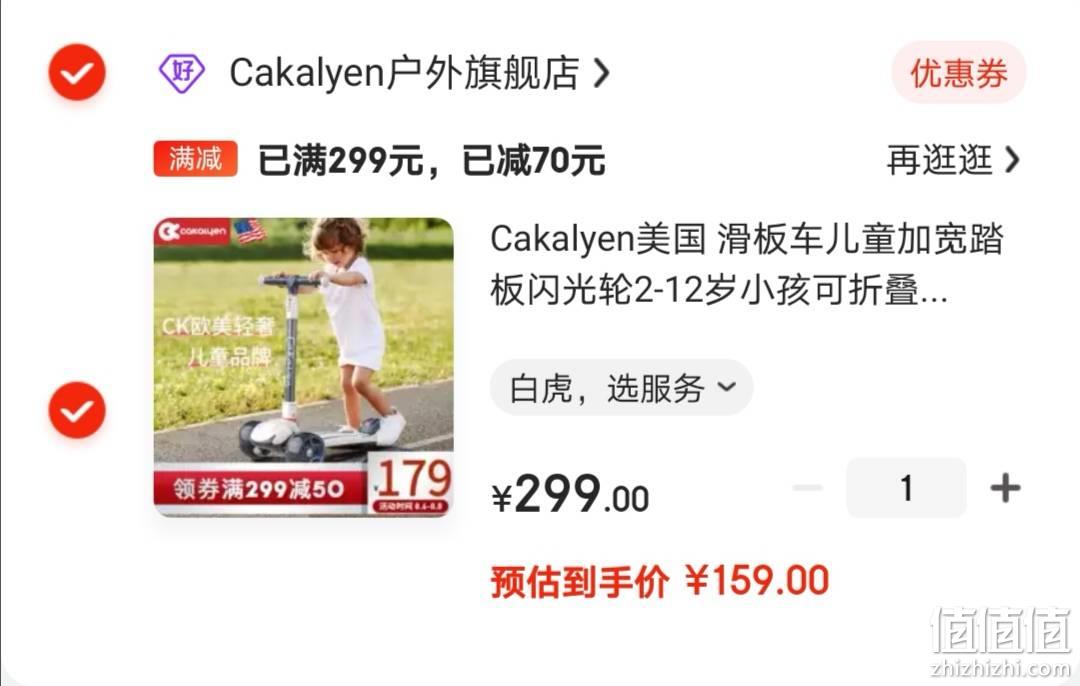Expand the 白虎，选服务 option dropdown

tap(621, 388)
